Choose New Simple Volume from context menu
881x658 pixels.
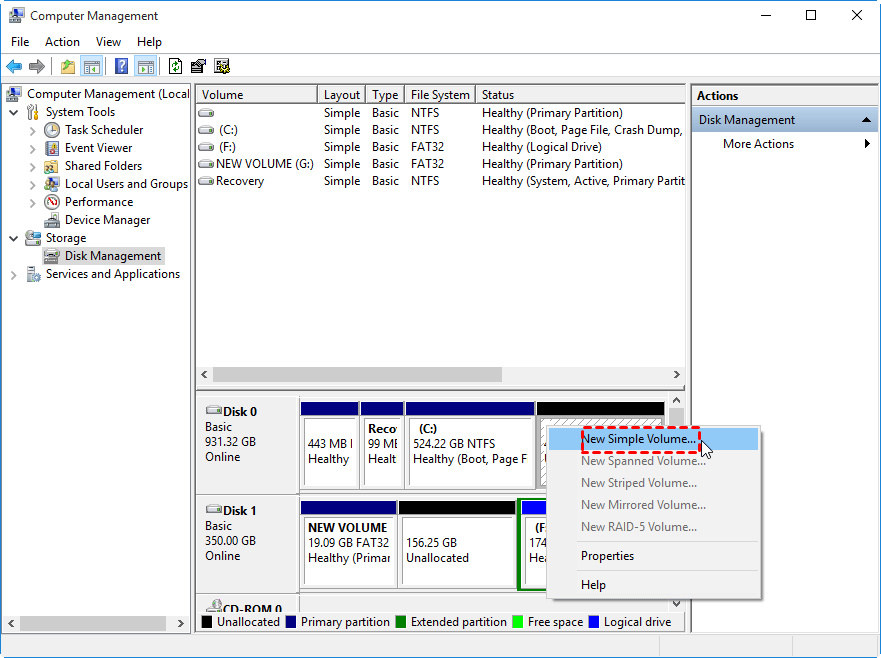point(653,439)
